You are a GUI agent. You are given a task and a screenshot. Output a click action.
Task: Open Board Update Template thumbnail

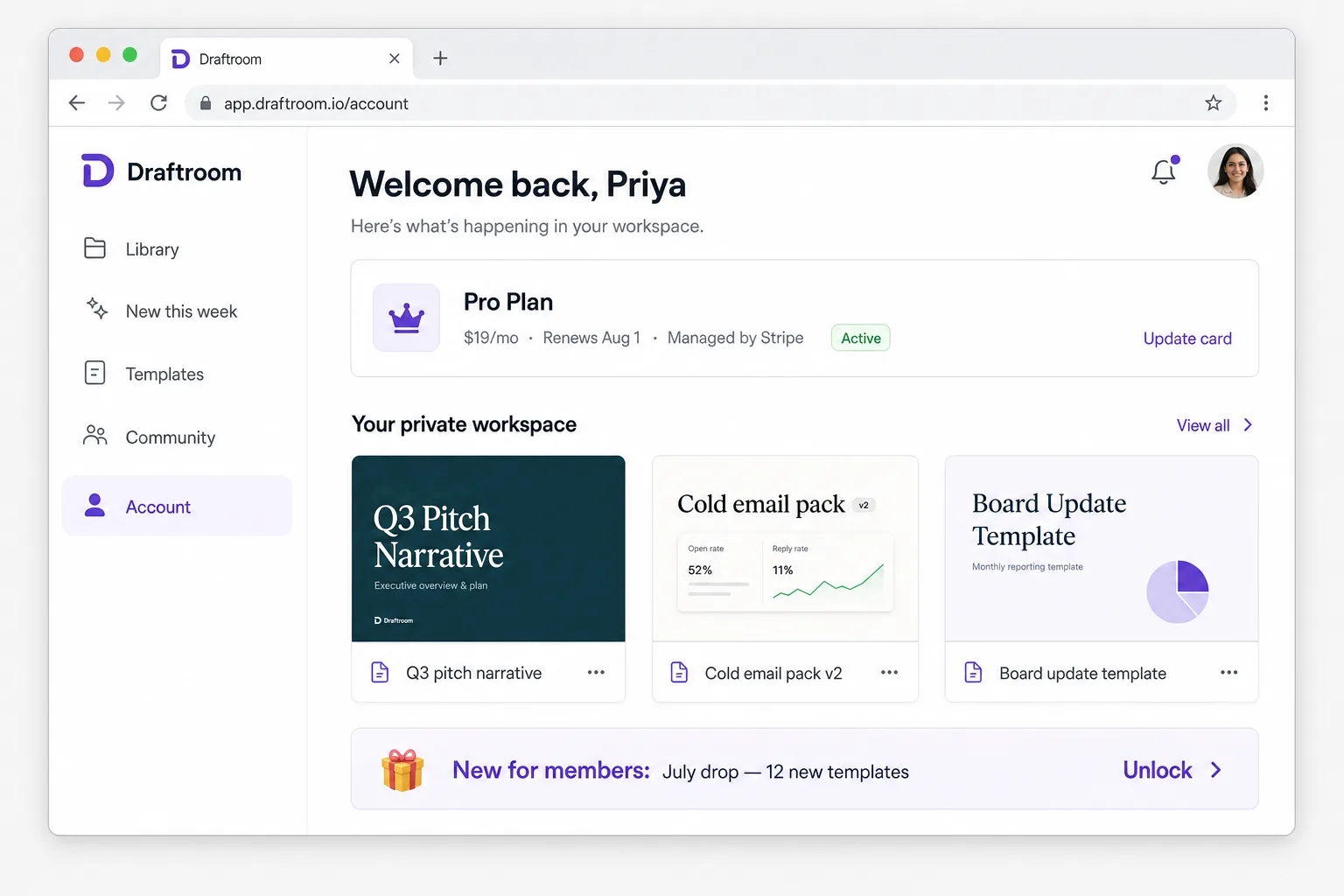tap(1102, 549)
